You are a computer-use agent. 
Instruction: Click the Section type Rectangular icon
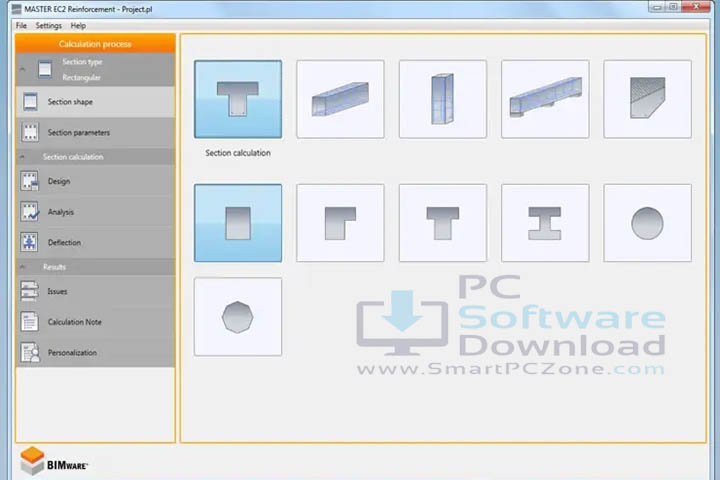[x=45, y=69]
